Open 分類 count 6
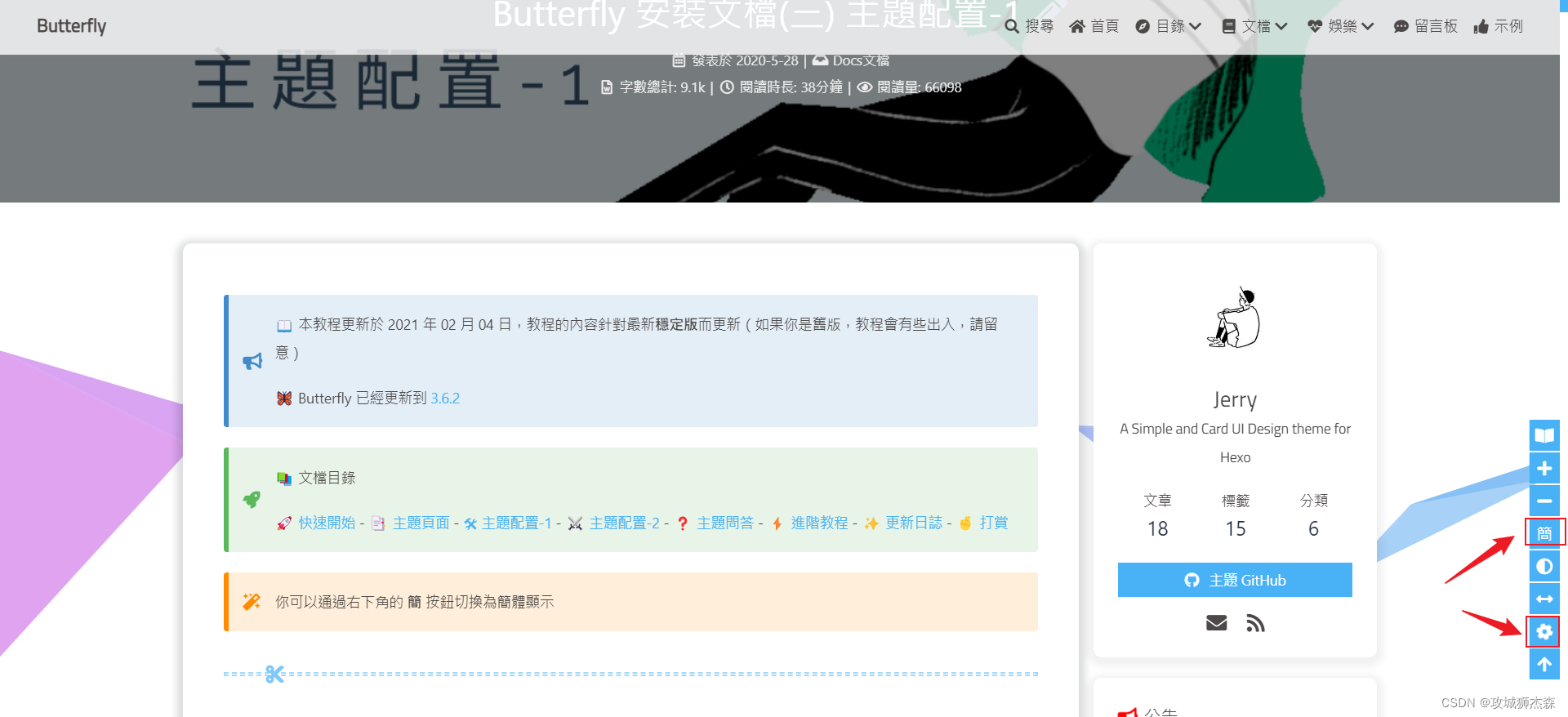1568x717 pixels. (x=1313, y=516)
